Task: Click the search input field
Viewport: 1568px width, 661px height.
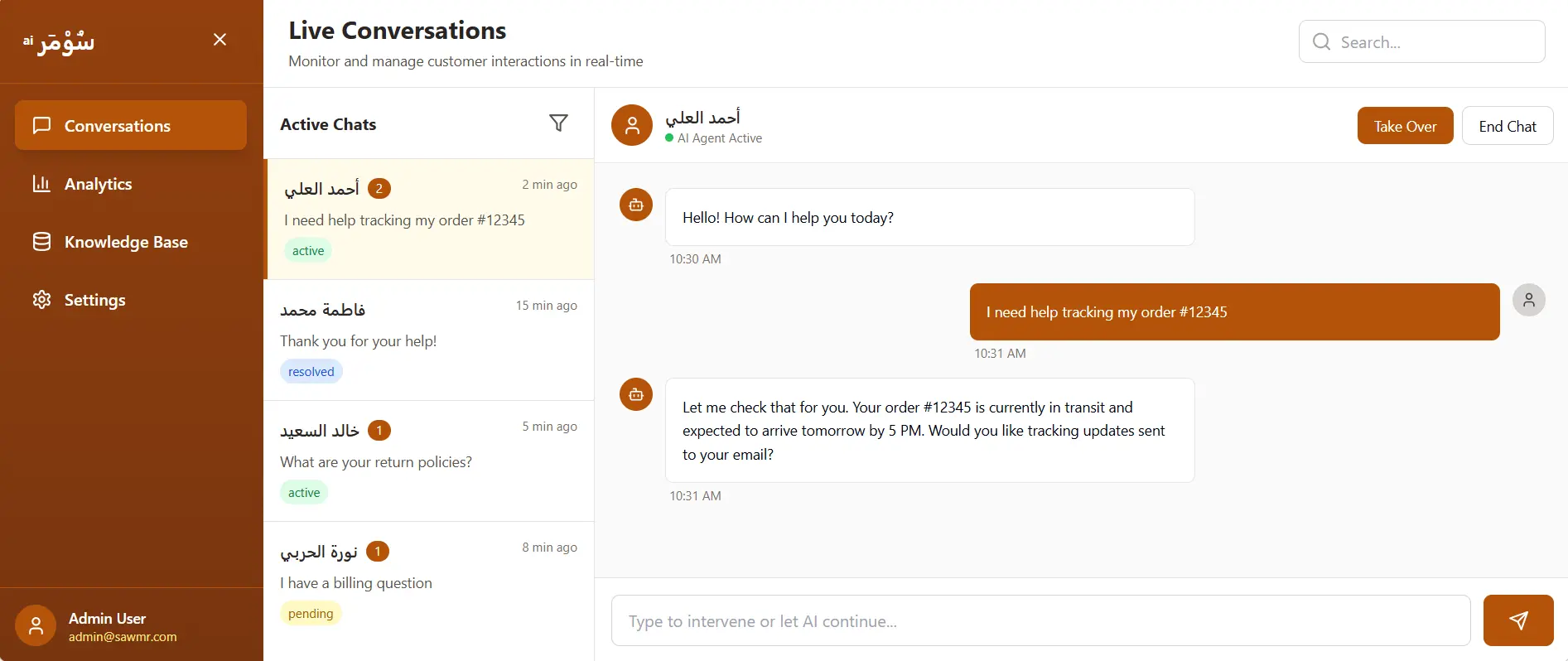Action: [x=1422, y=41]
